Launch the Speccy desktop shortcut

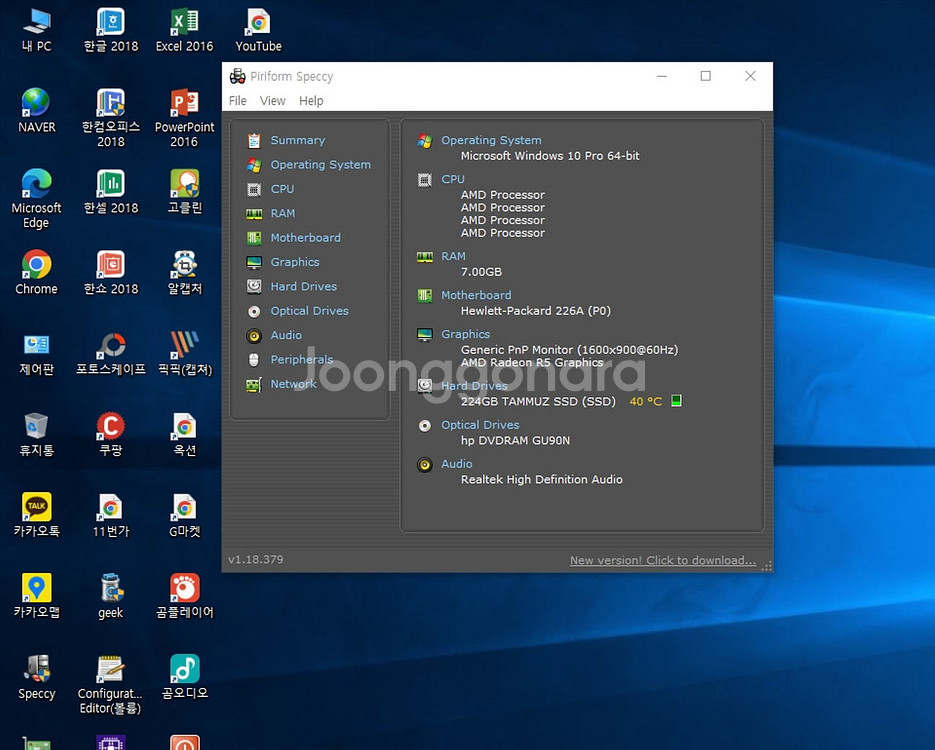pyautogui.click(x=37, y=678)
